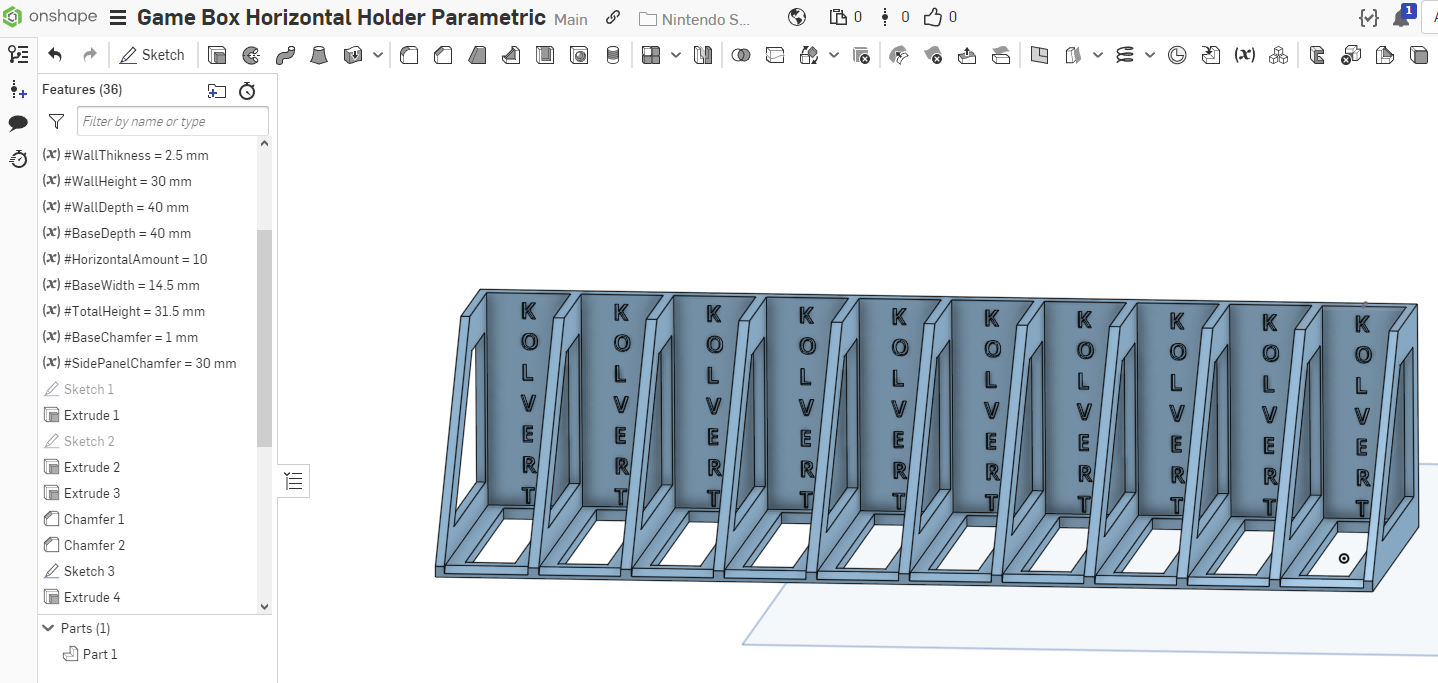Open the Nintendo S... folder link

point(700,18)
